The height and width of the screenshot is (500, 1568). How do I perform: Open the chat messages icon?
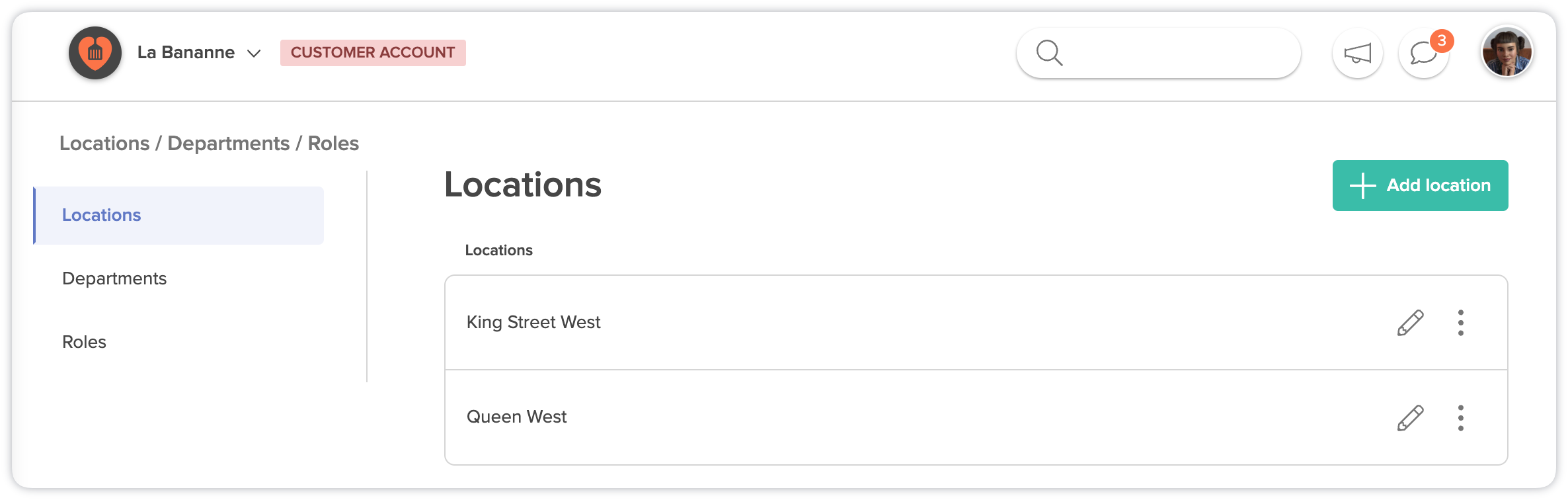(1423, 54)
